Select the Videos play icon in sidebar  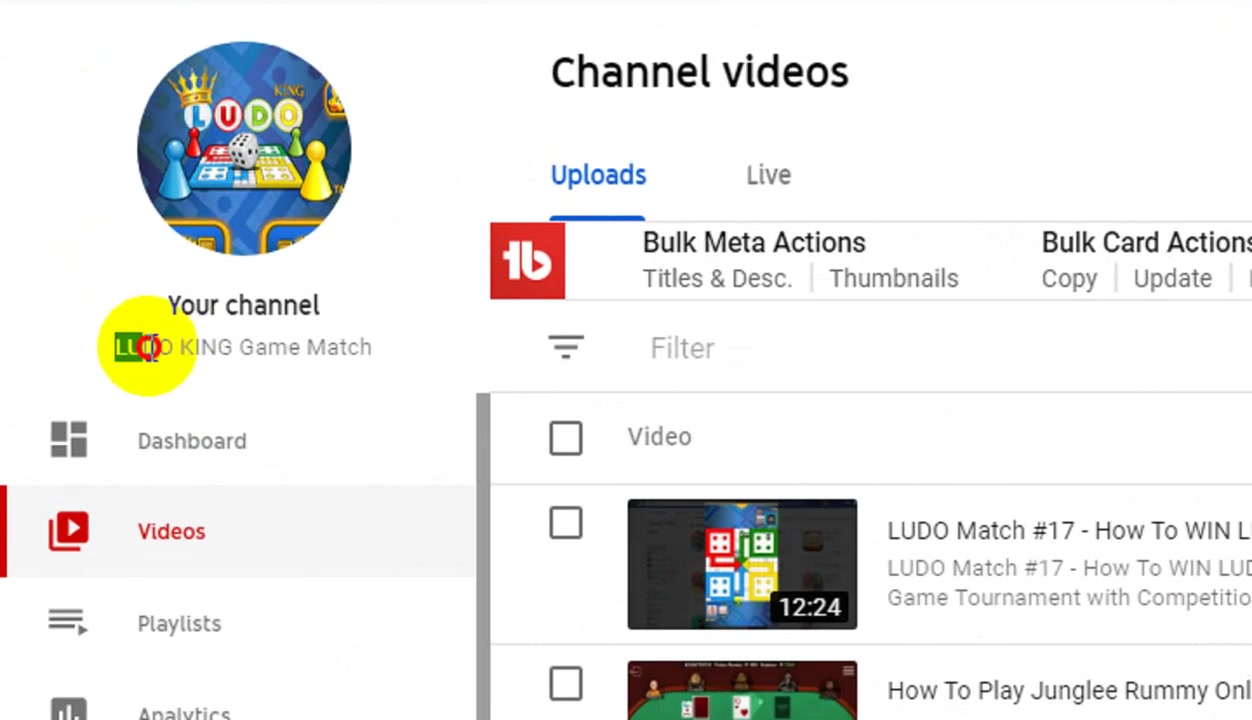(69, 531)
